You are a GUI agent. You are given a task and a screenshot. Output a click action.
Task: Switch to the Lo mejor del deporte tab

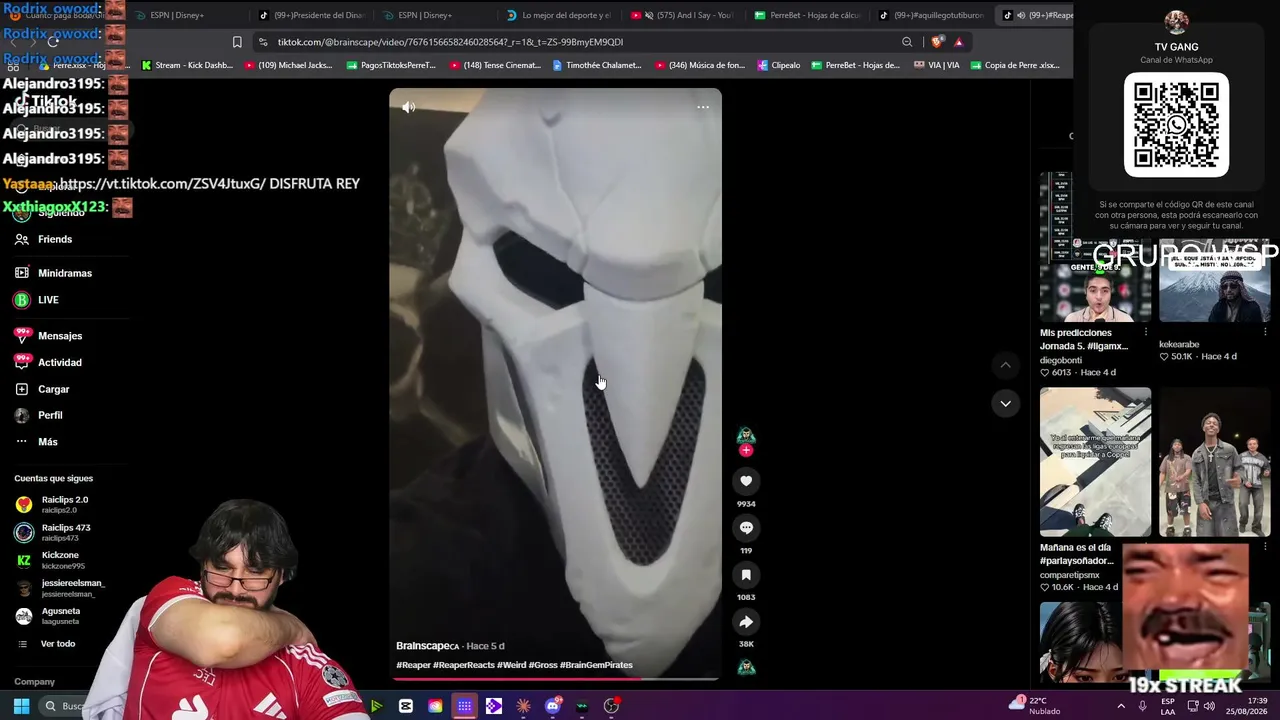[x=557, y=15]
